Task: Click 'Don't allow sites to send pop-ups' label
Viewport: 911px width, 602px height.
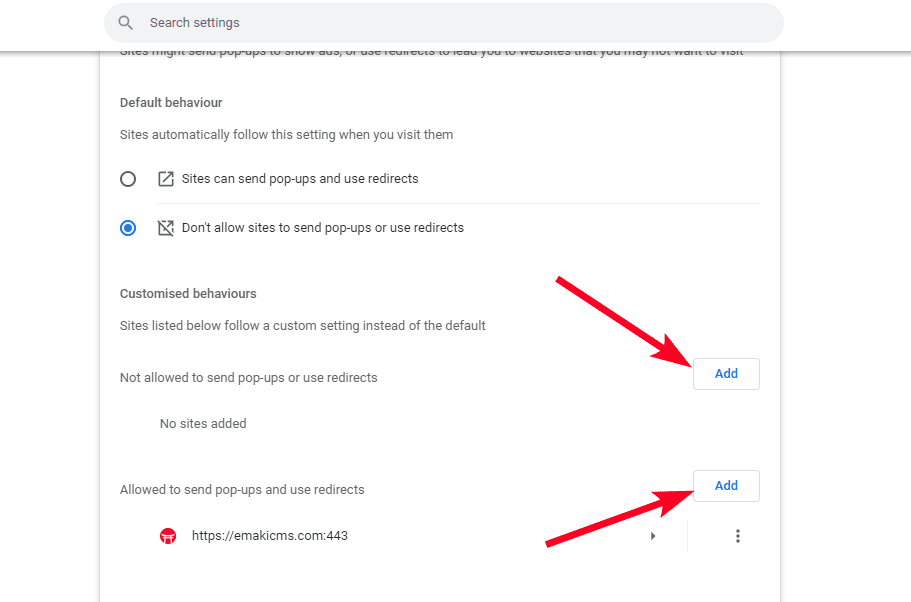Action: (x=323, y=228)
